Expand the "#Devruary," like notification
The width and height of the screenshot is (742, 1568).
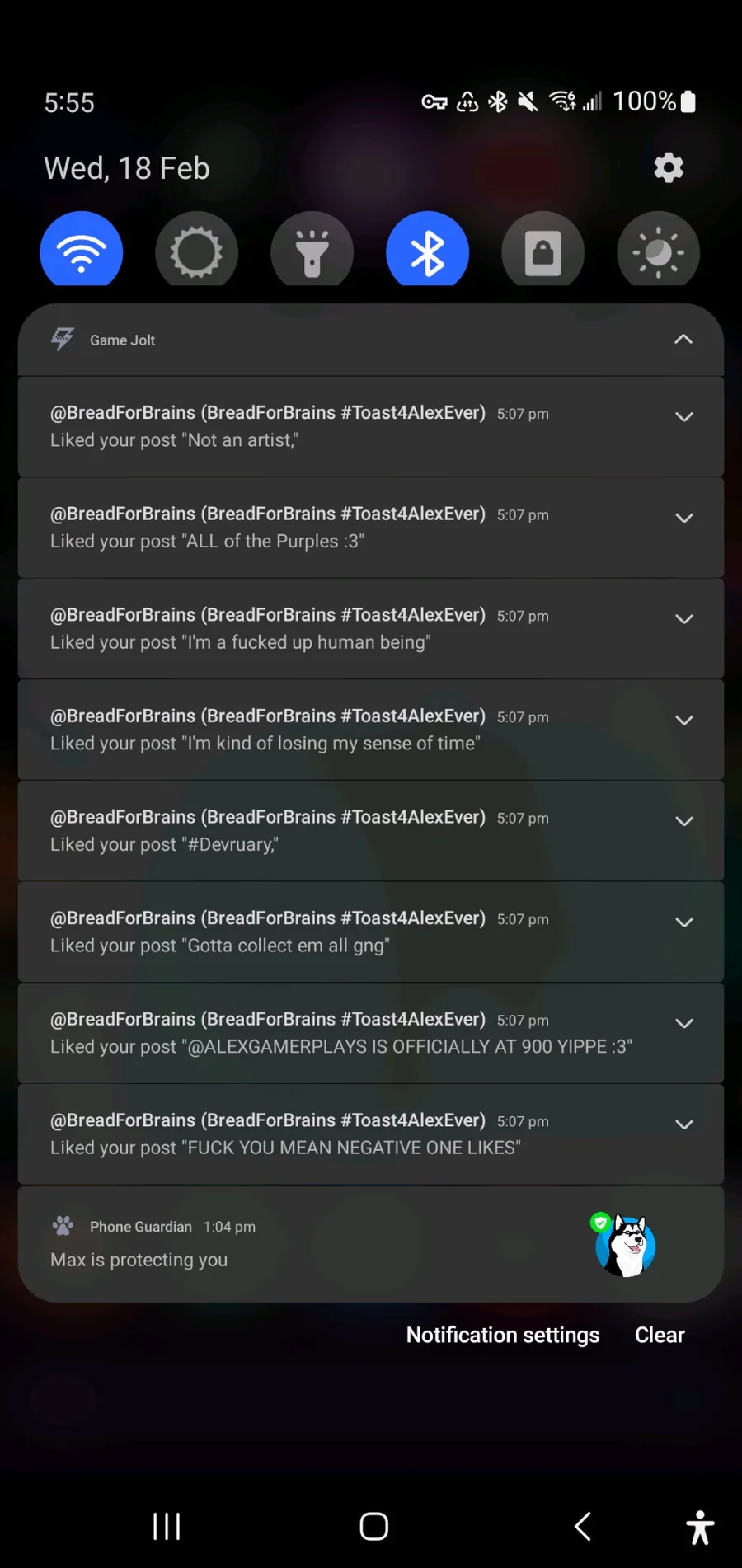coord(683,821)
